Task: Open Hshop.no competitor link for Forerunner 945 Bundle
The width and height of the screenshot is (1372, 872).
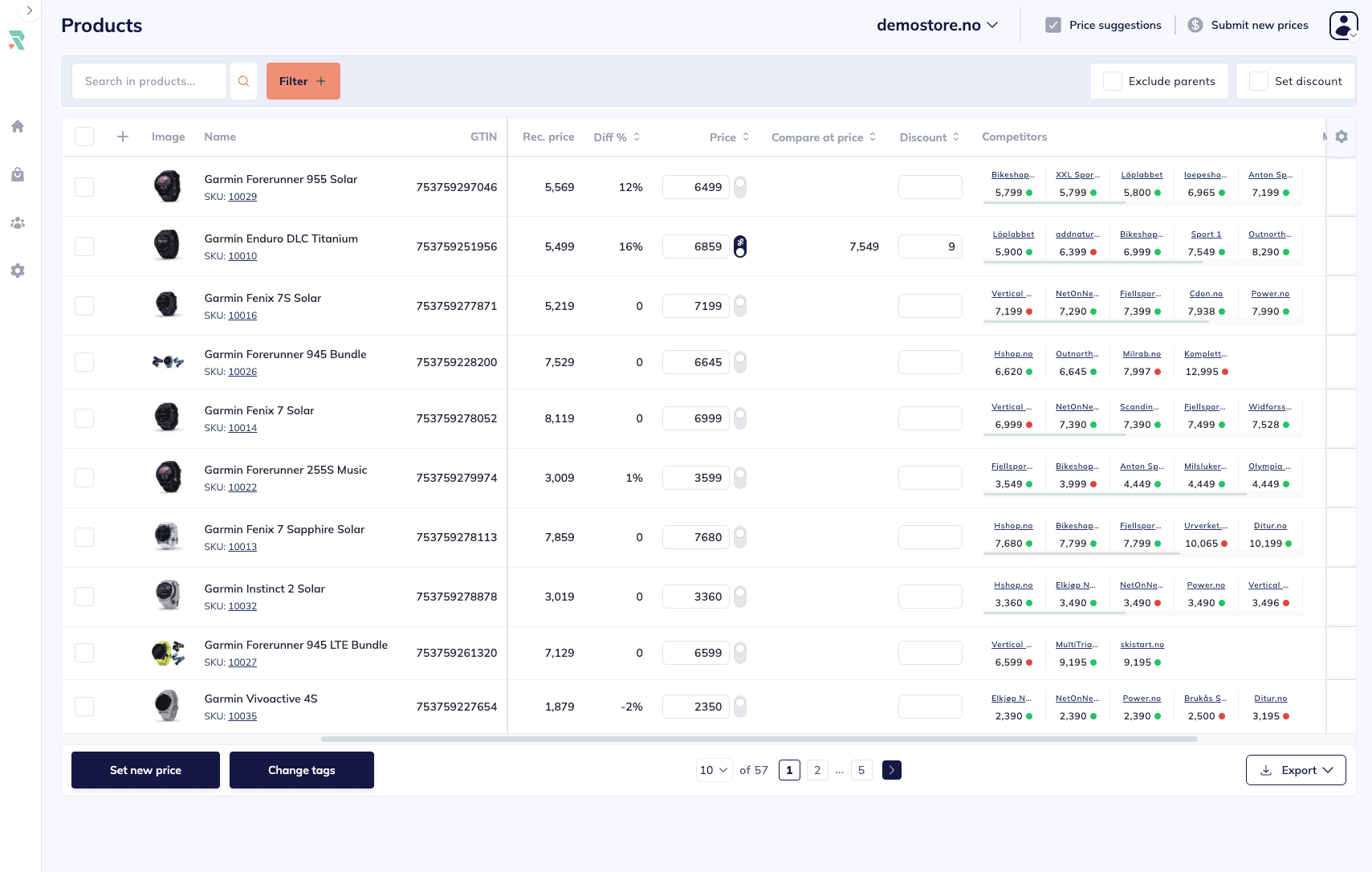Action: point(1013,354)
